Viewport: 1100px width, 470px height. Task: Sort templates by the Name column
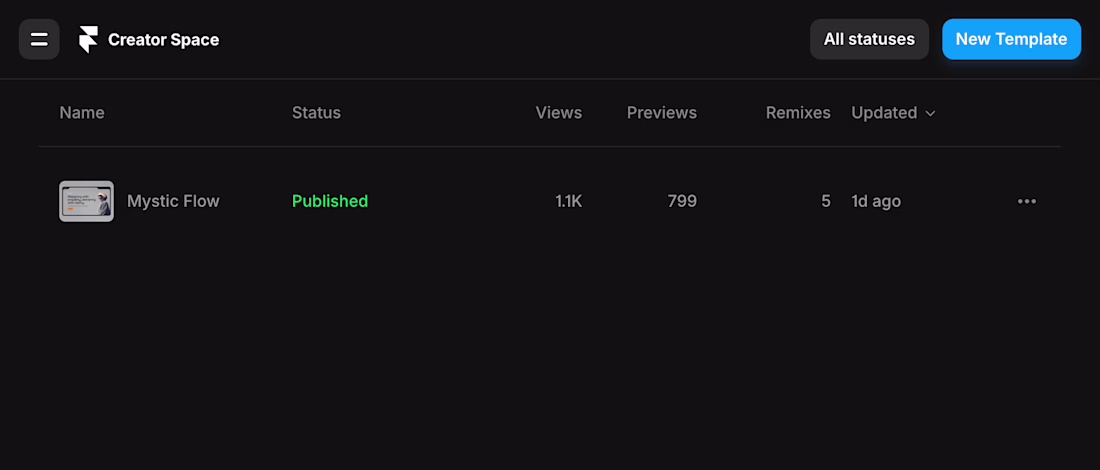(x=82, y=113)
